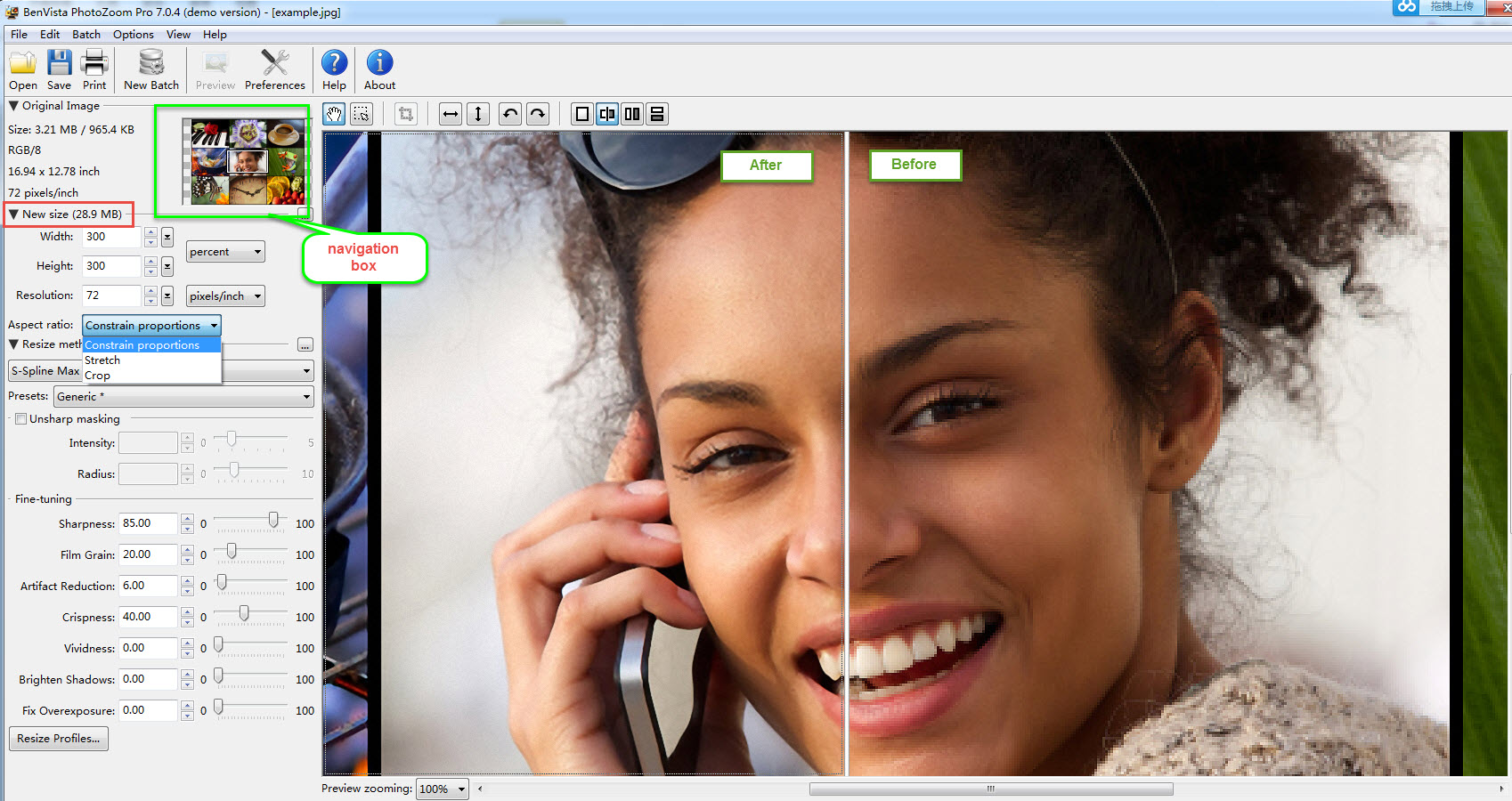Open the Presets dropdown
This screenshot has width=1512, height=801.
coord(307,396)
